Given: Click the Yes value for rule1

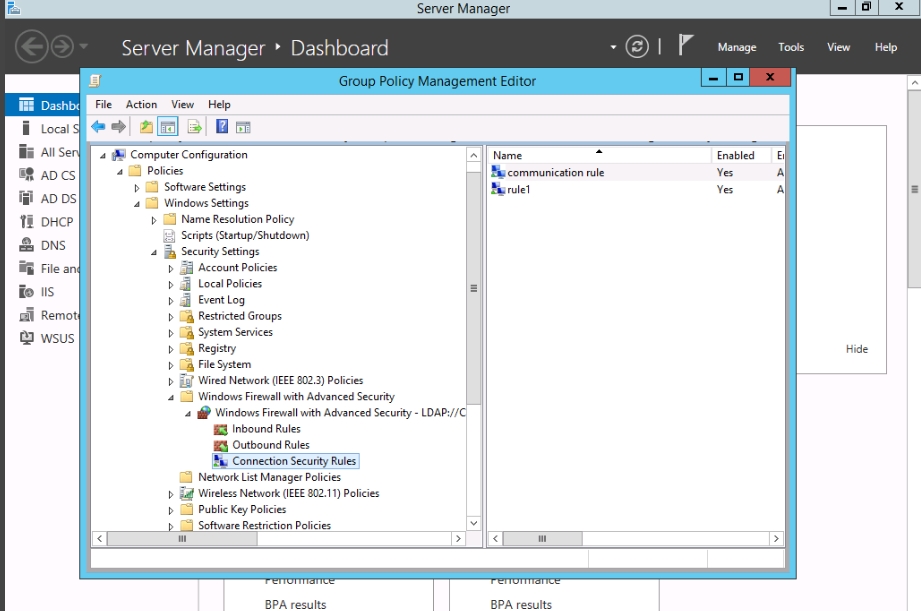Looking at the screenshot, I should (x=724, y=189).
